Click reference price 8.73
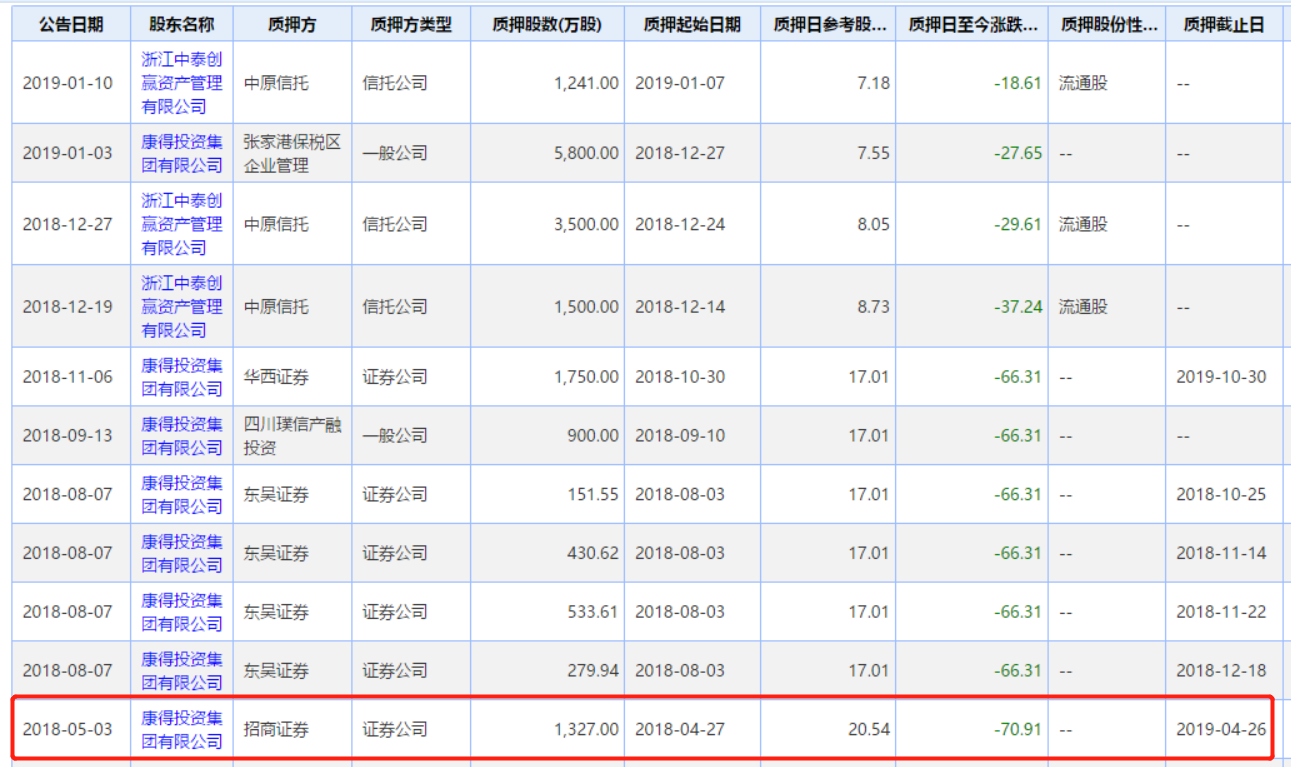The height and width of the screenshot is (767, 1291). point(873,306)
